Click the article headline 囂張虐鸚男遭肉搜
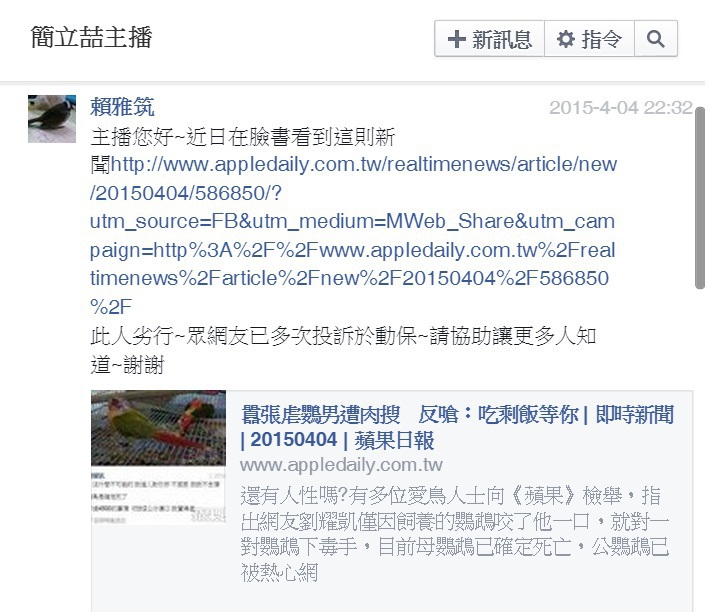This screenshot has width=709, height=612. coord(321,415)
